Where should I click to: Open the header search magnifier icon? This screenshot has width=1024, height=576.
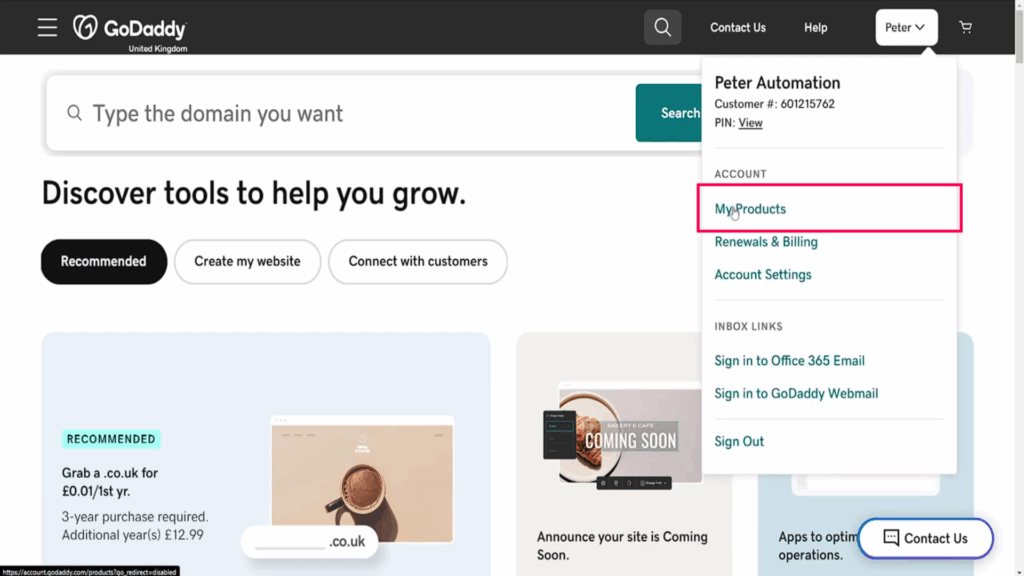(x=662, y=27)
